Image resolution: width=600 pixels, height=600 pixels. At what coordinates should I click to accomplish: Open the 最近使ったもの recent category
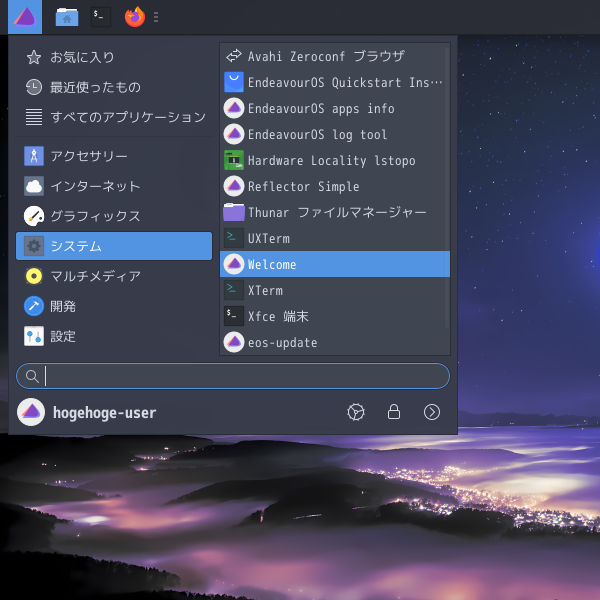114,87
